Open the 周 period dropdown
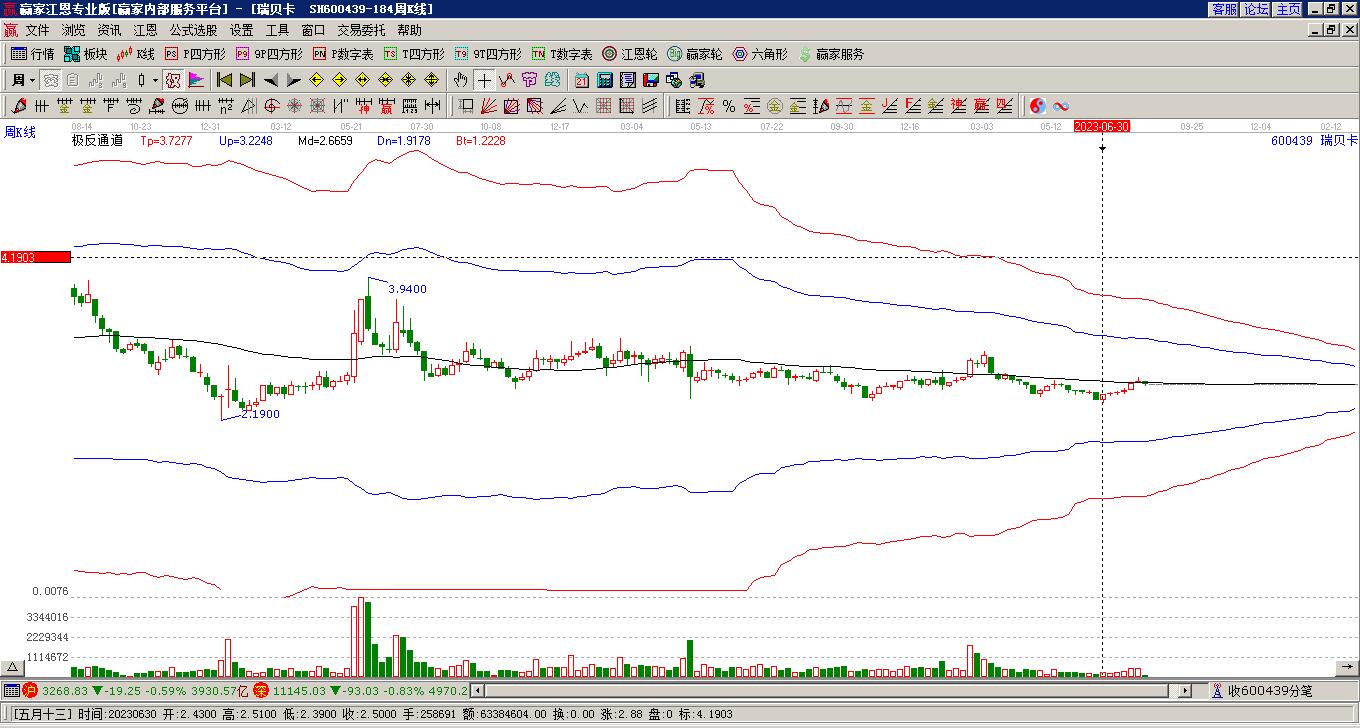 pyautogui.click(x=23, y=80)
